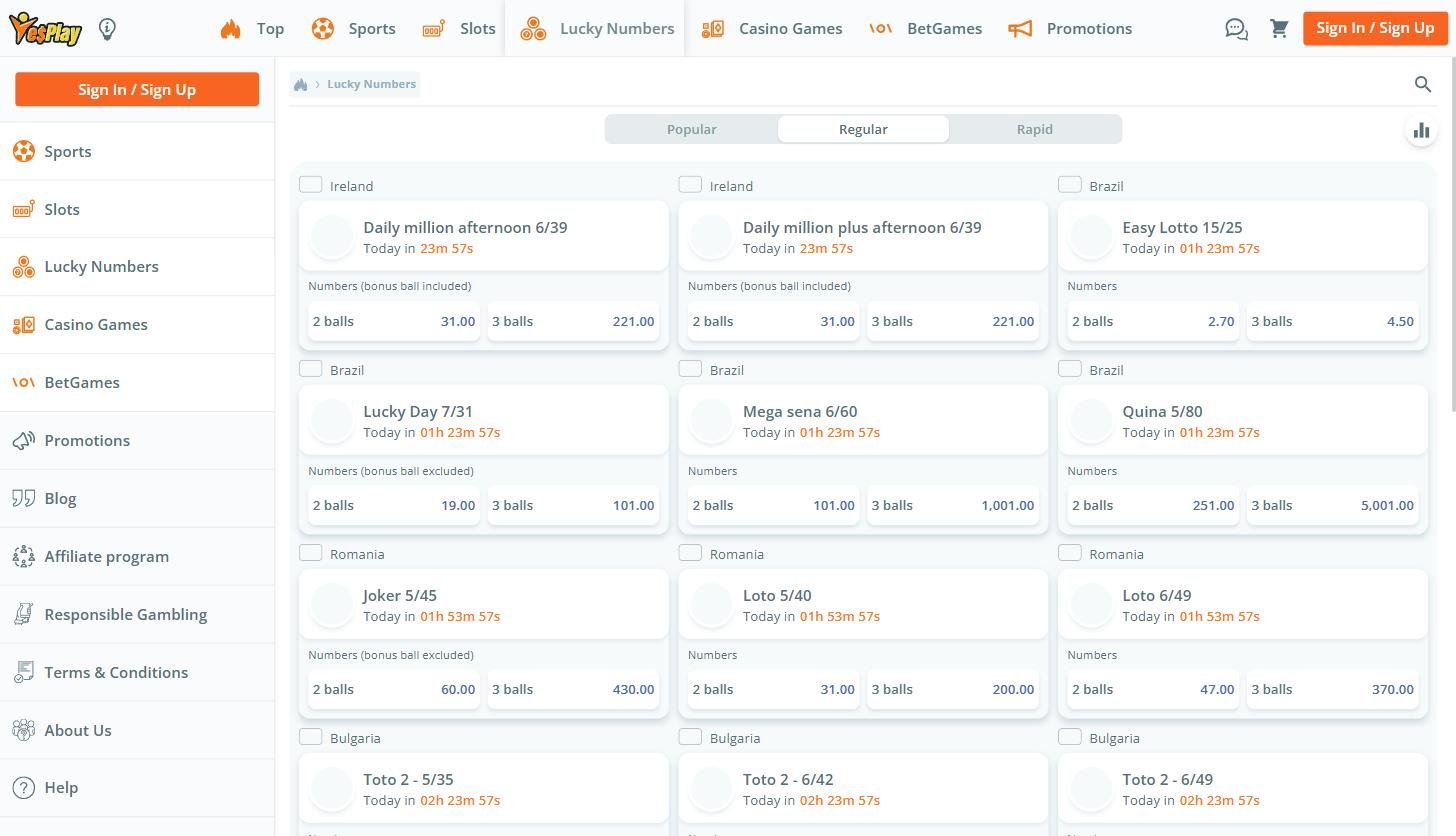Image resolution: width=1456 pixels, height=836 pixels.
Task: Click the search magnifier icon
Action: point(1423,85)
